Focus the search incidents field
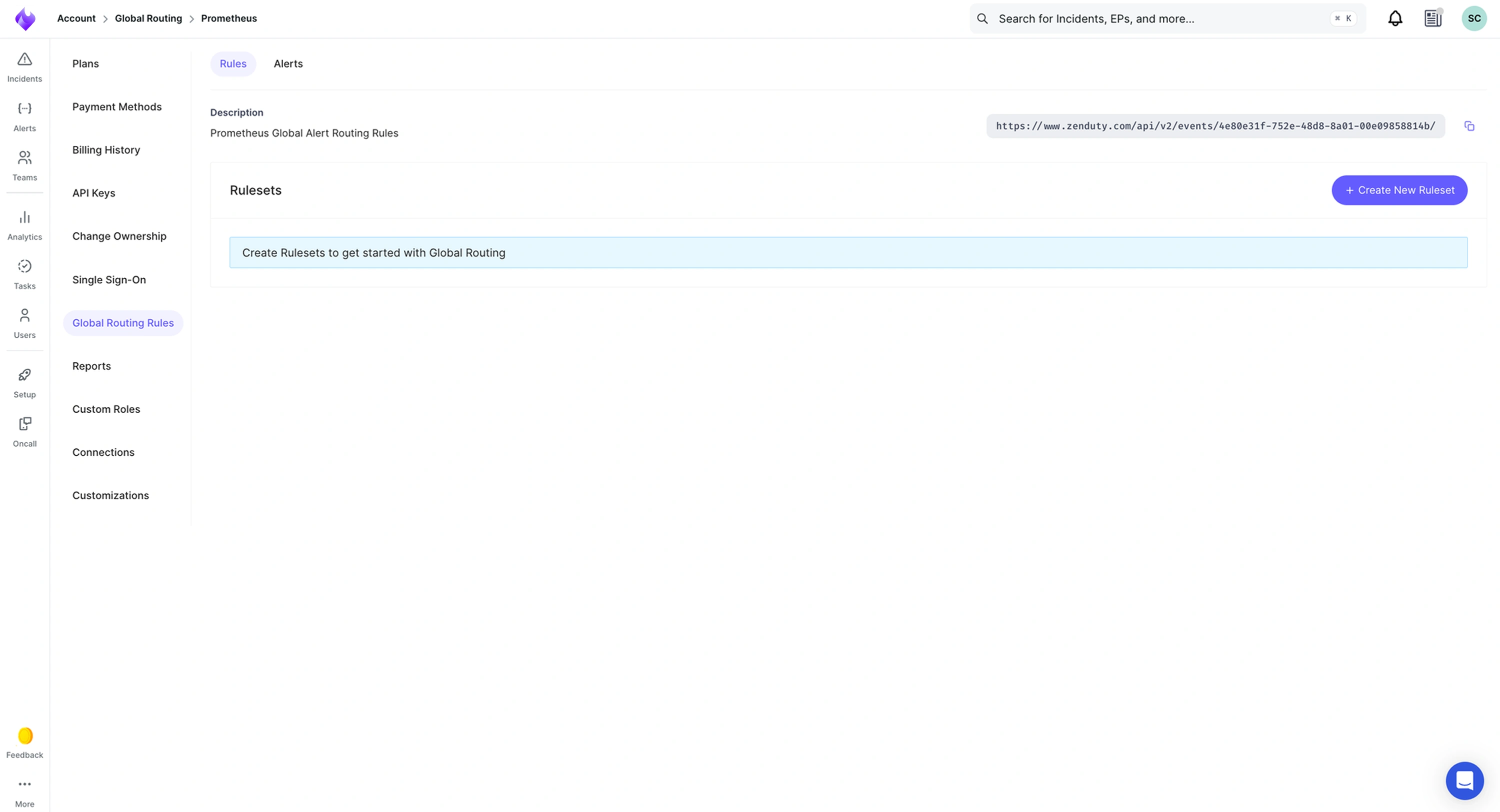The image size is (1500, 812). (1159, 18)
